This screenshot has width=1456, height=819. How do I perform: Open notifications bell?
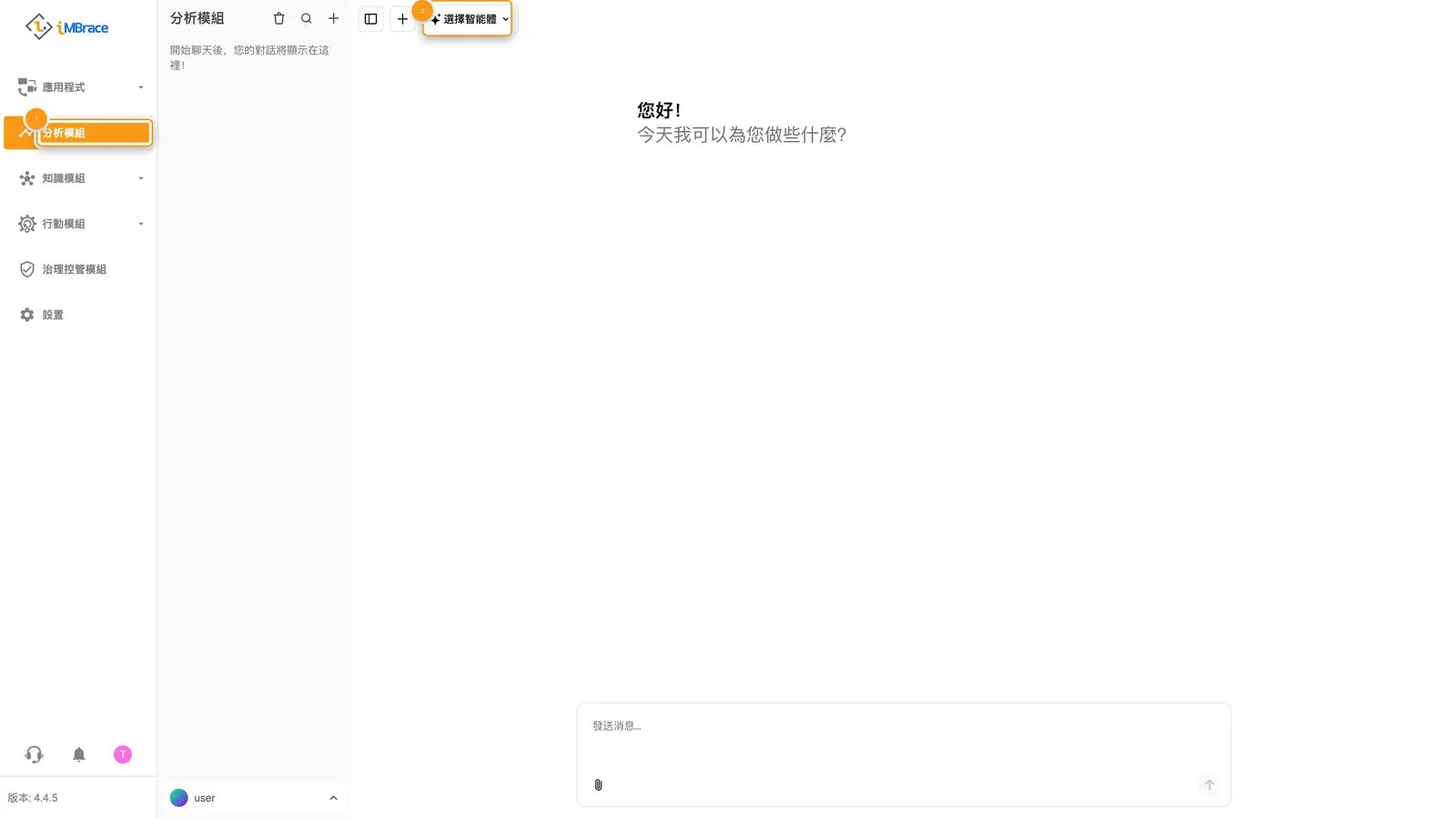(79, 754)
